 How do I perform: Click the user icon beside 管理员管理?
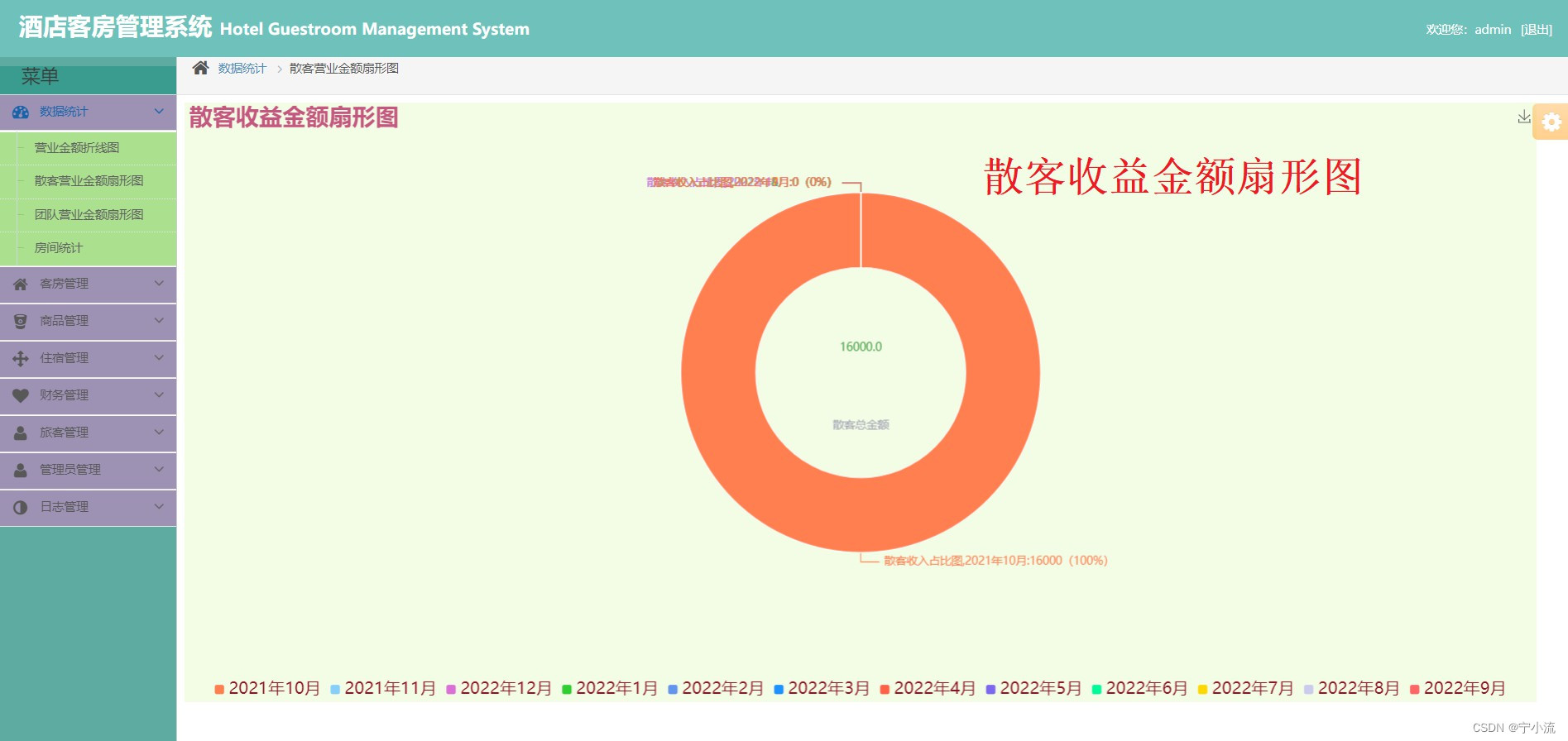click(21, 470)
